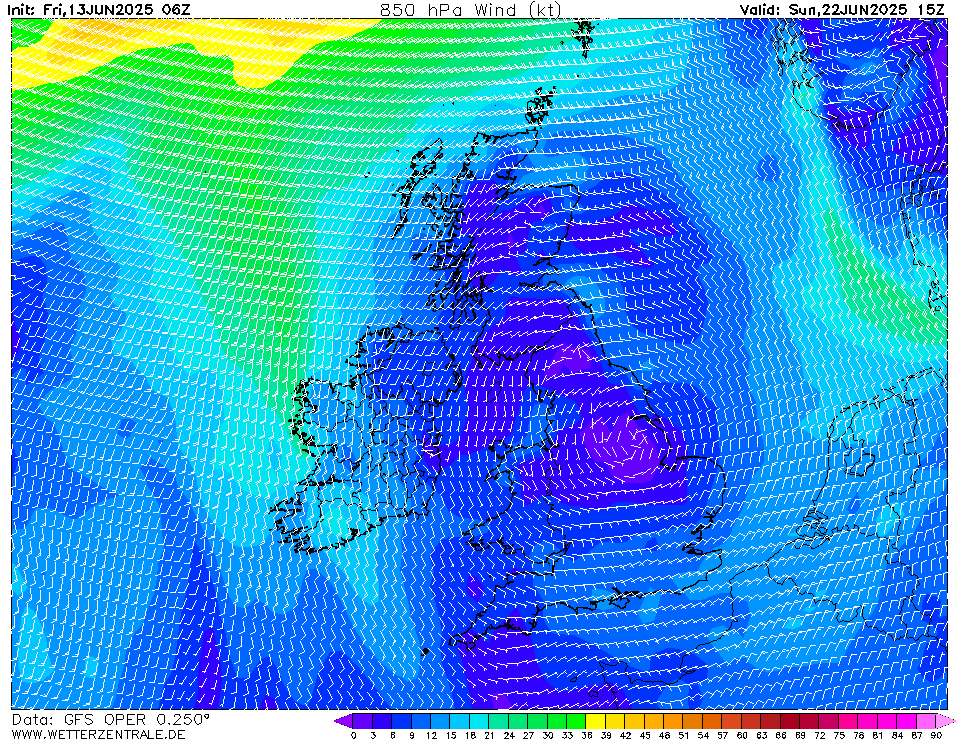Click the legend value '21'
The image size is (959, 741).
tap(489, 735)
